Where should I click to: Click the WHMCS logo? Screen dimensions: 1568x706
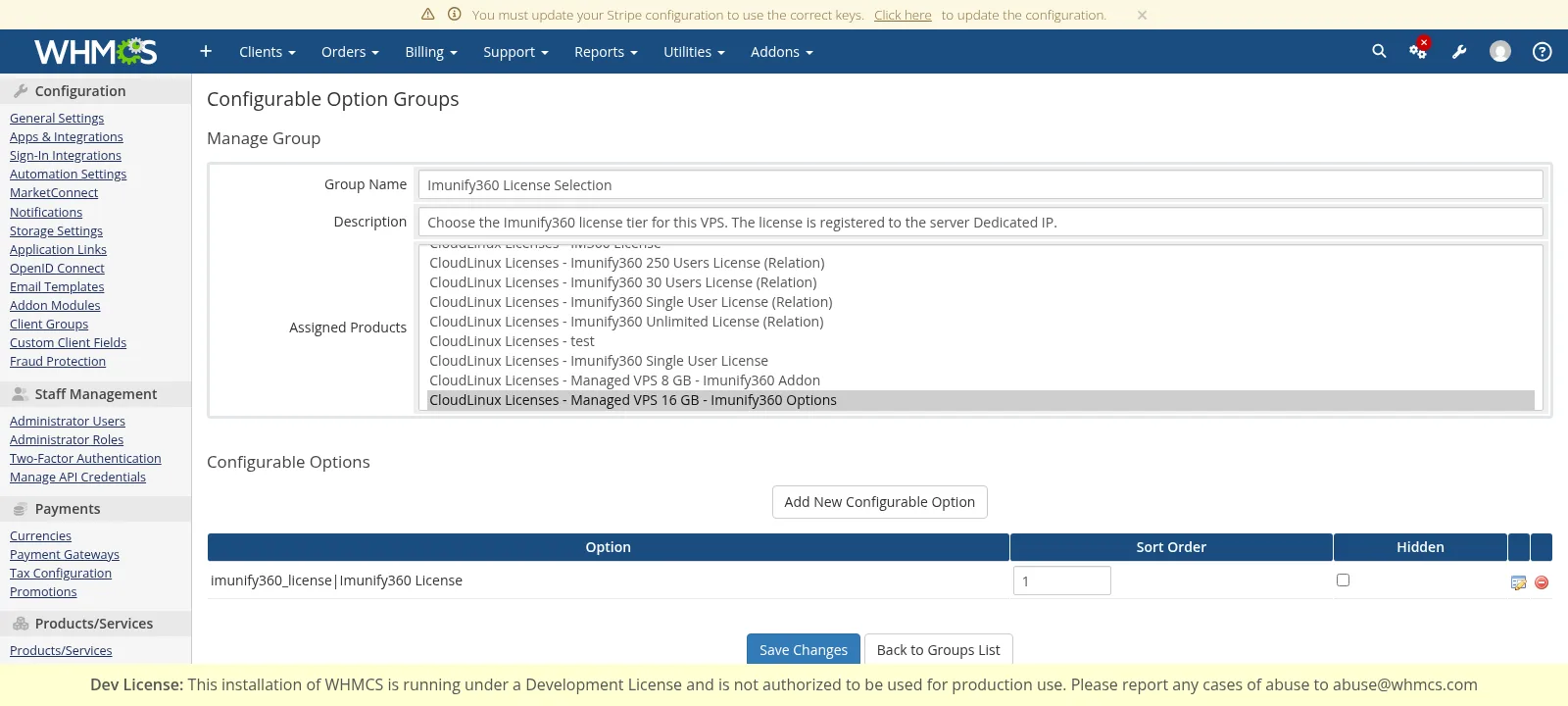95,51
